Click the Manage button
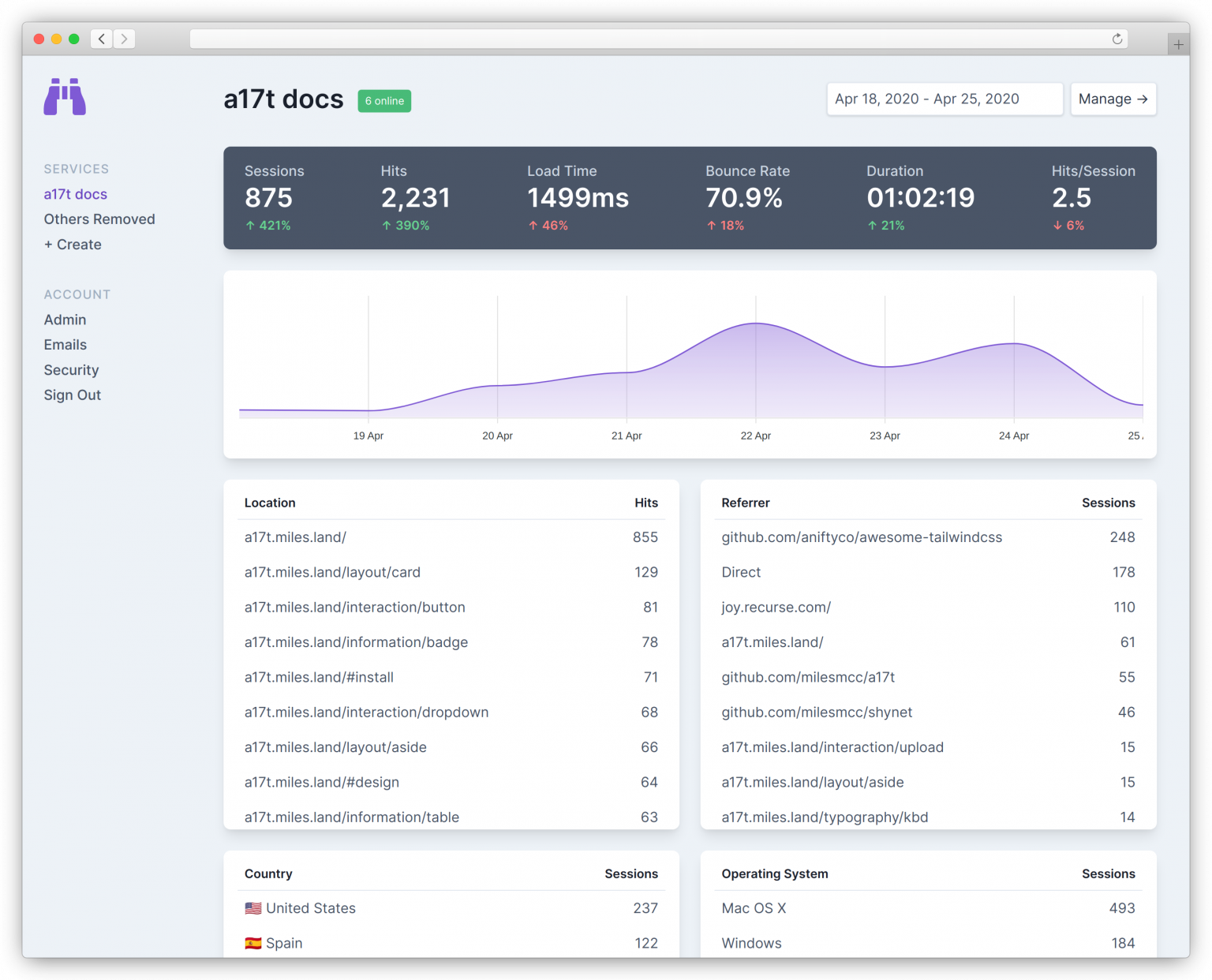Screen dimensions: 1212x980 (1113, 99)
